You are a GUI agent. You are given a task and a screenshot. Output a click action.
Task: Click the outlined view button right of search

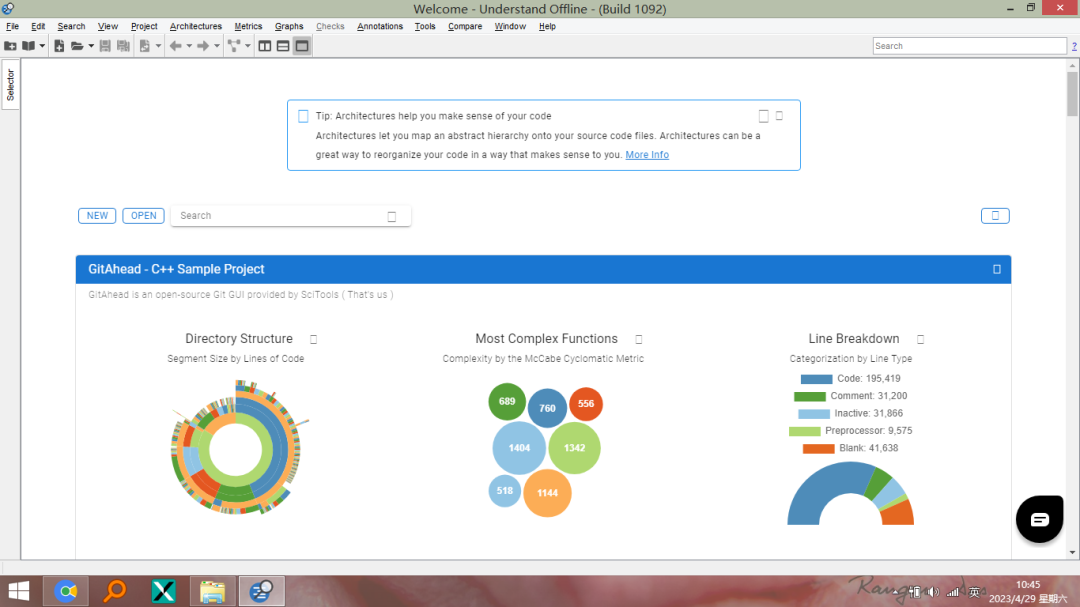[x=995, y=216]
